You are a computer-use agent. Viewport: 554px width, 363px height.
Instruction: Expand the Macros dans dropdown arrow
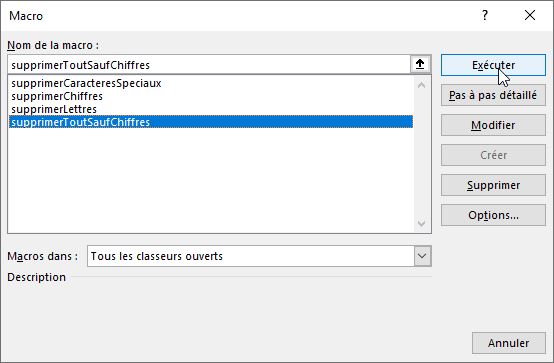pos(422,256)
